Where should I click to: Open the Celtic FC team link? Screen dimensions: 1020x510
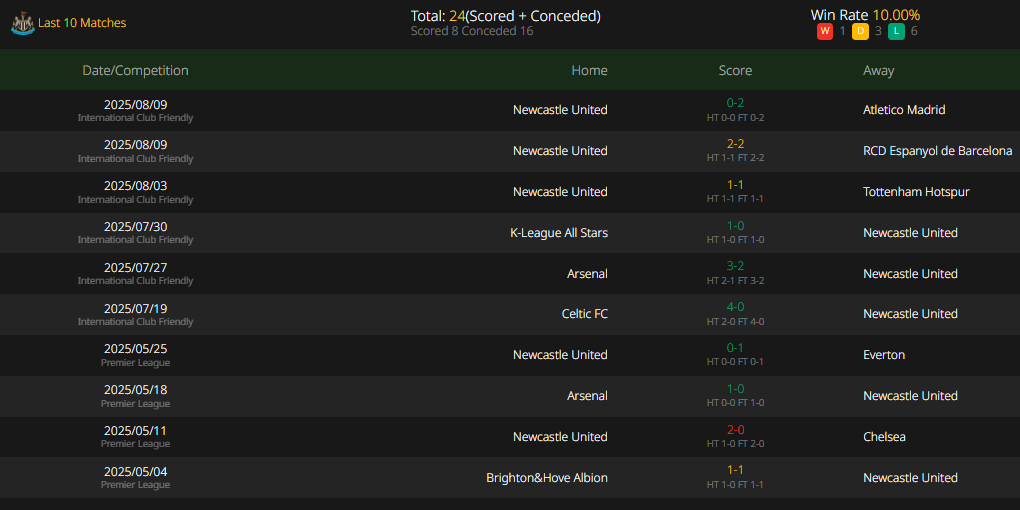(x=585, y=314)
